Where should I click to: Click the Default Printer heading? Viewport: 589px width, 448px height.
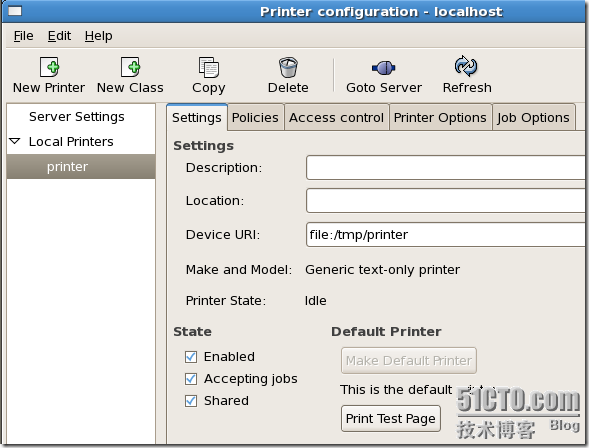386,332
